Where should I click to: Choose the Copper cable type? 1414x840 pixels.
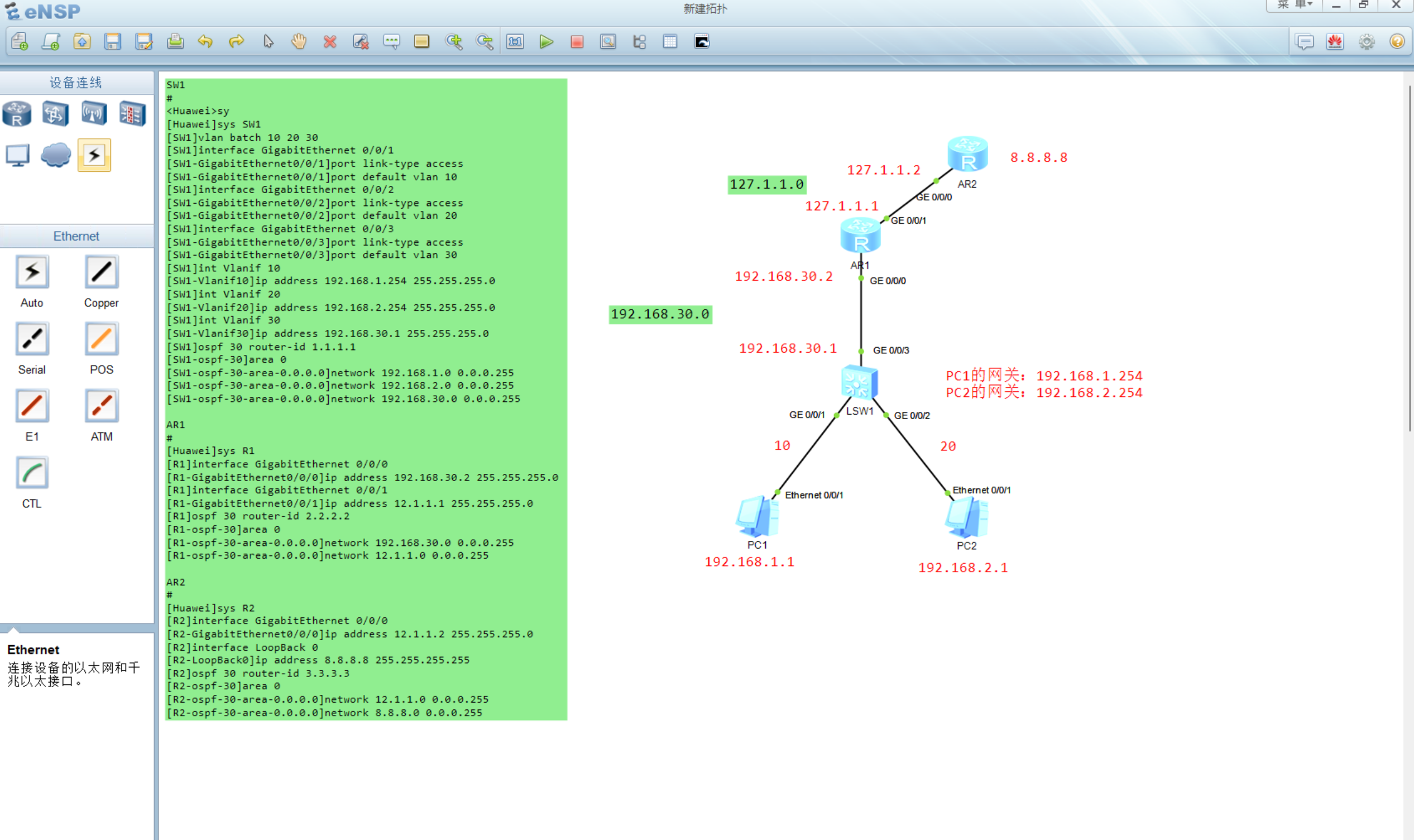point(102,272)
